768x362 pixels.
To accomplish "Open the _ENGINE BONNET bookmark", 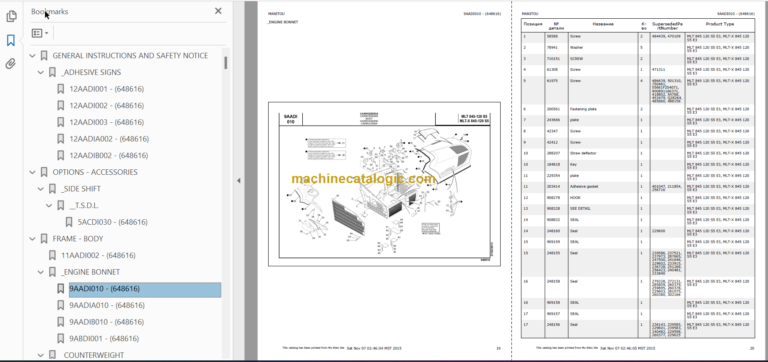I will [90, 272].
